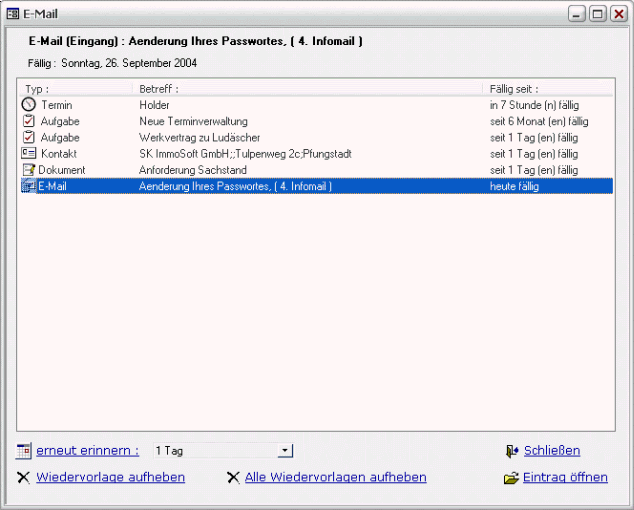Click the door icon next to Schließen
634x510 pixels.
tap(512, 452)
